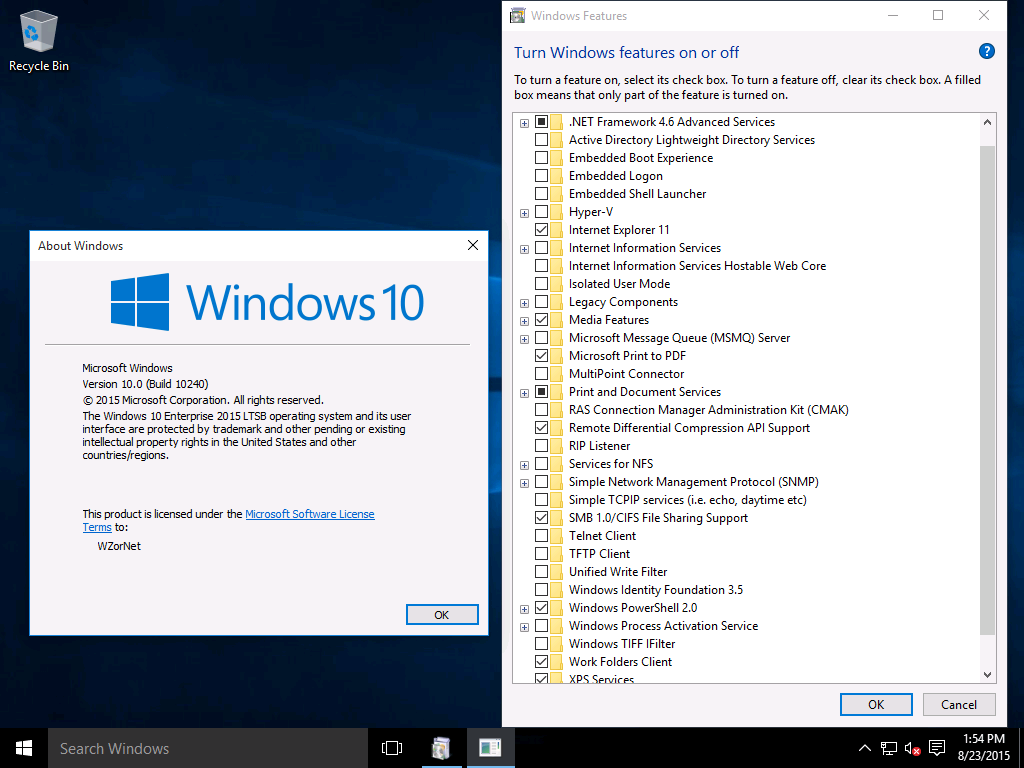Click OK in Windows Features window

[x=876, y=704]
